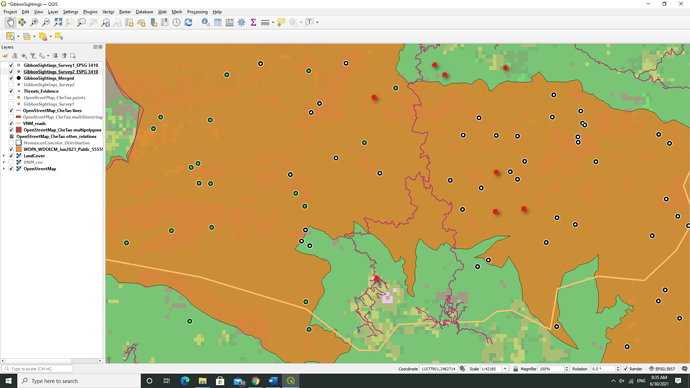The width and height of the screenshot is (690, 388).
Task: Enable the GibbonSightings_Survey2 layer checkbox
Action: pos(11,84)
